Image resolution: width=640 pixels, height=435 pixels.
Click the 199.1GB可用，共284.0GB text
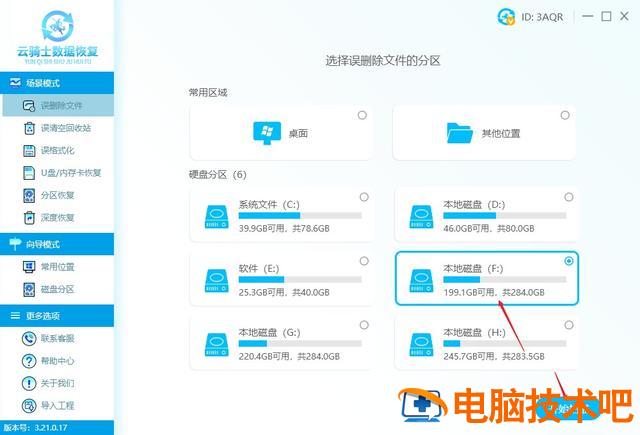(494, 292)
